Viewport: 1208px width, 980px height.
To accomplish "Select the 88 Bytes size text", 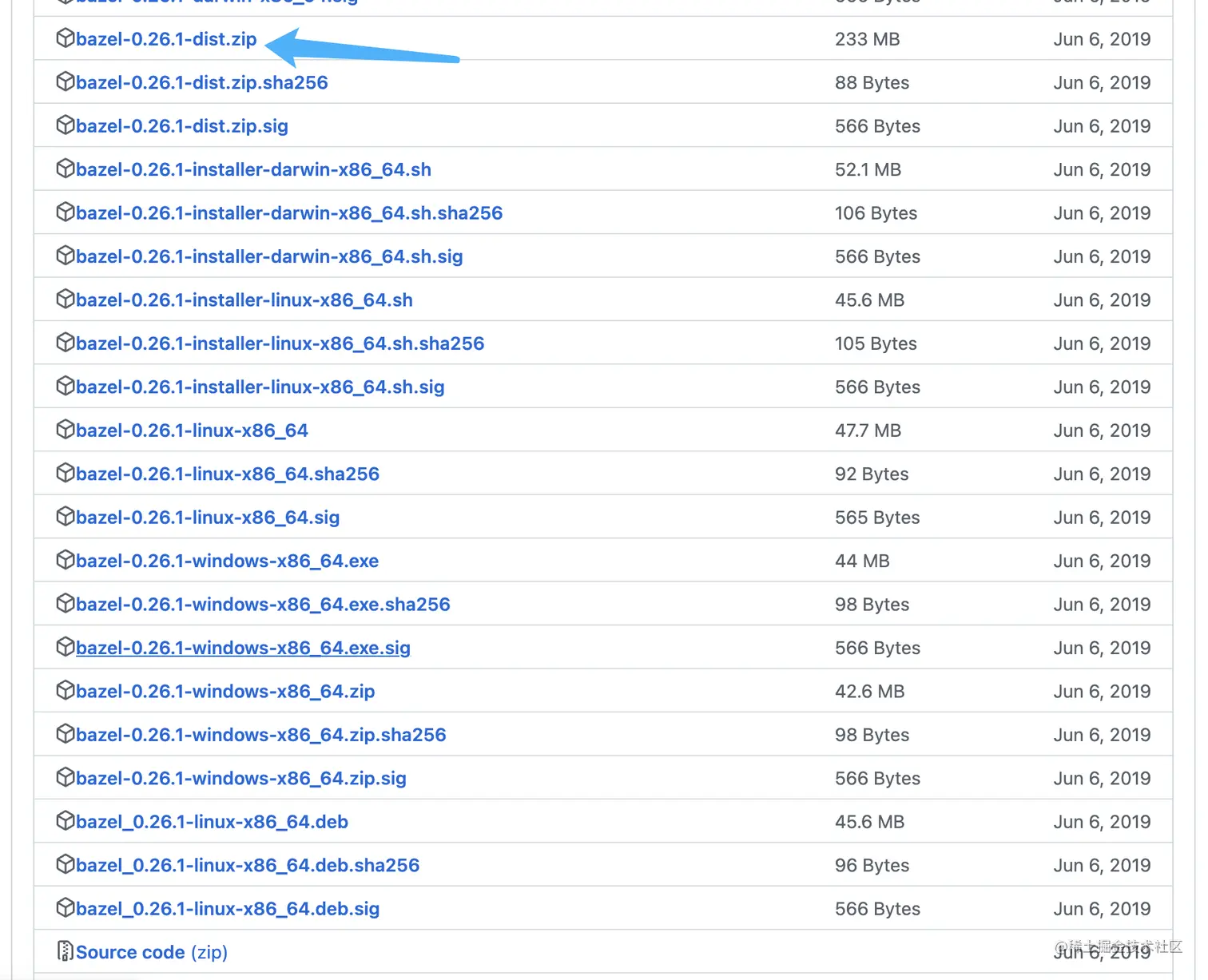I will (872, 83).
